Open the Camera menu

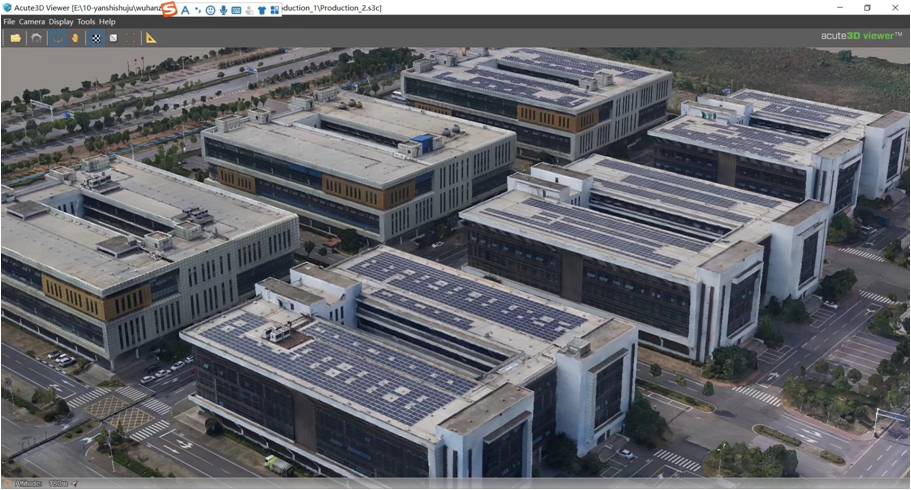coord(31,21)
